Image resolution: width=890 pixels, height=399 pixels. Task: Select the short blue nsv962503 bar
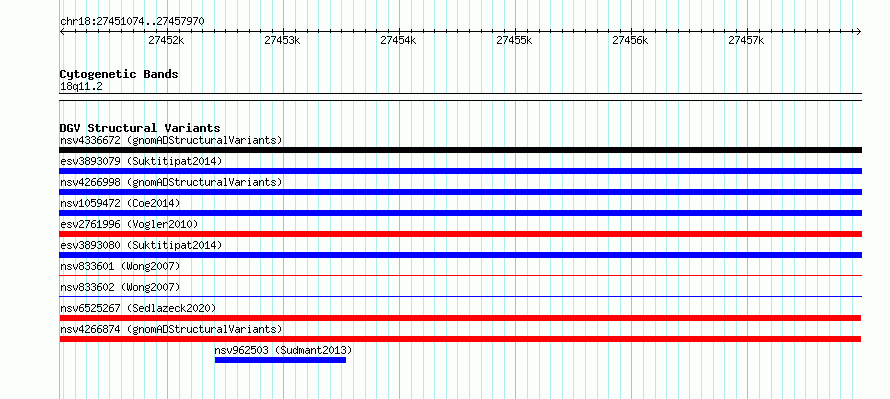click(x=280, y=360)
